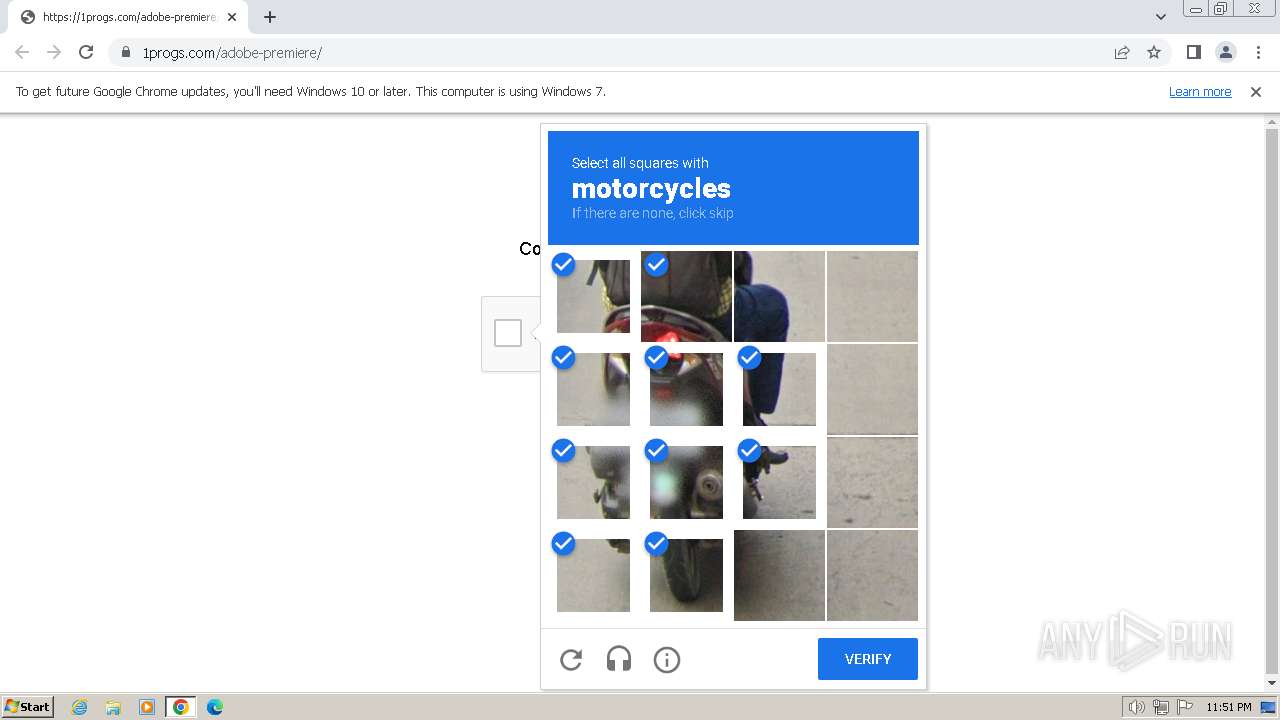The image size is (1280, 720).
Task: Open captcha help info icon
Action: [x=667, y=659]
